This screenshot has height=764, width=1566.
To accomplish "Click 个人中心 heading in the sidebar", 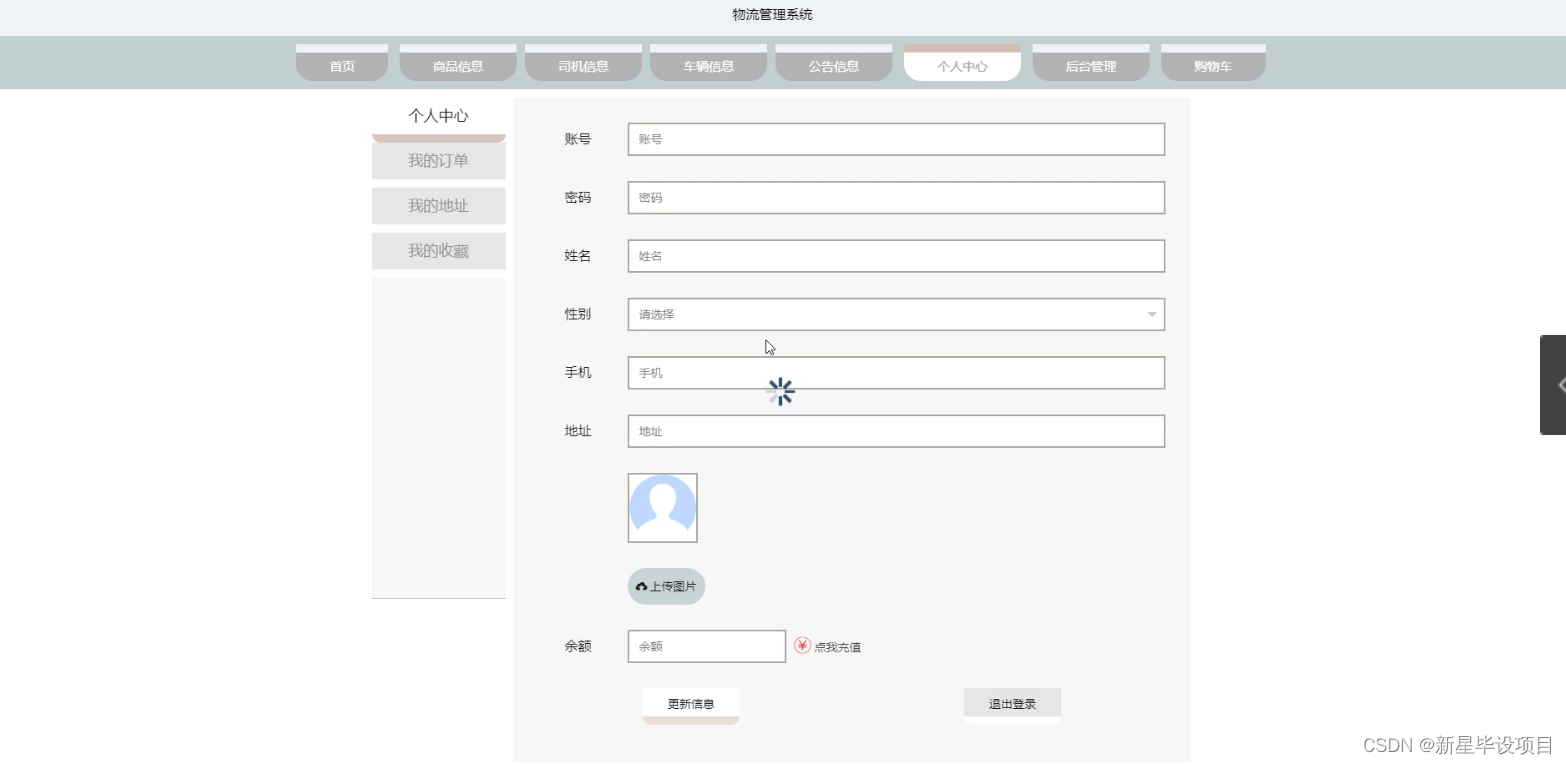I will tap(438, 114).
